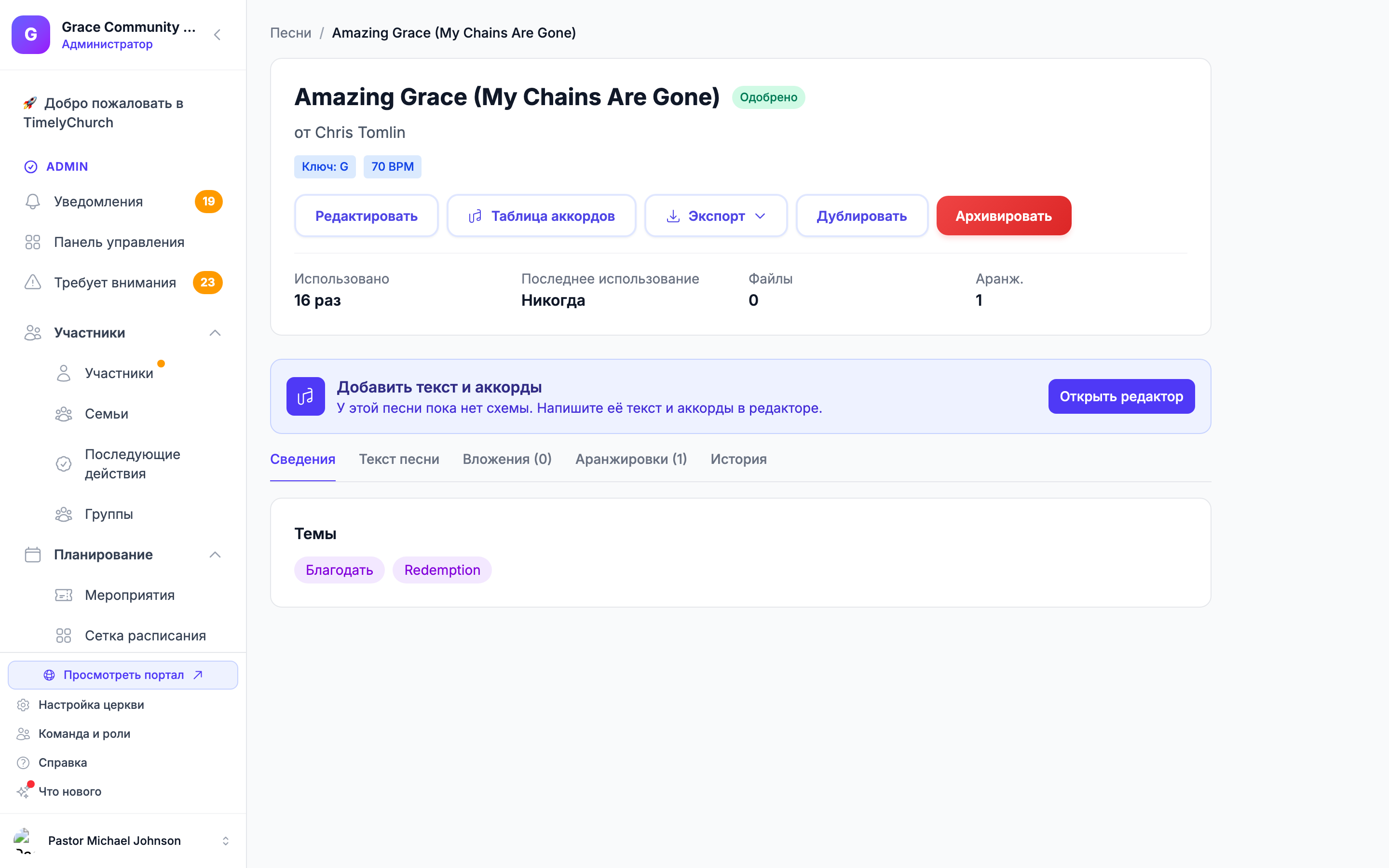This screenshot has height=868, width=1389.
Task: Click the music note icon in banner
Action: [x=305, y=396]
